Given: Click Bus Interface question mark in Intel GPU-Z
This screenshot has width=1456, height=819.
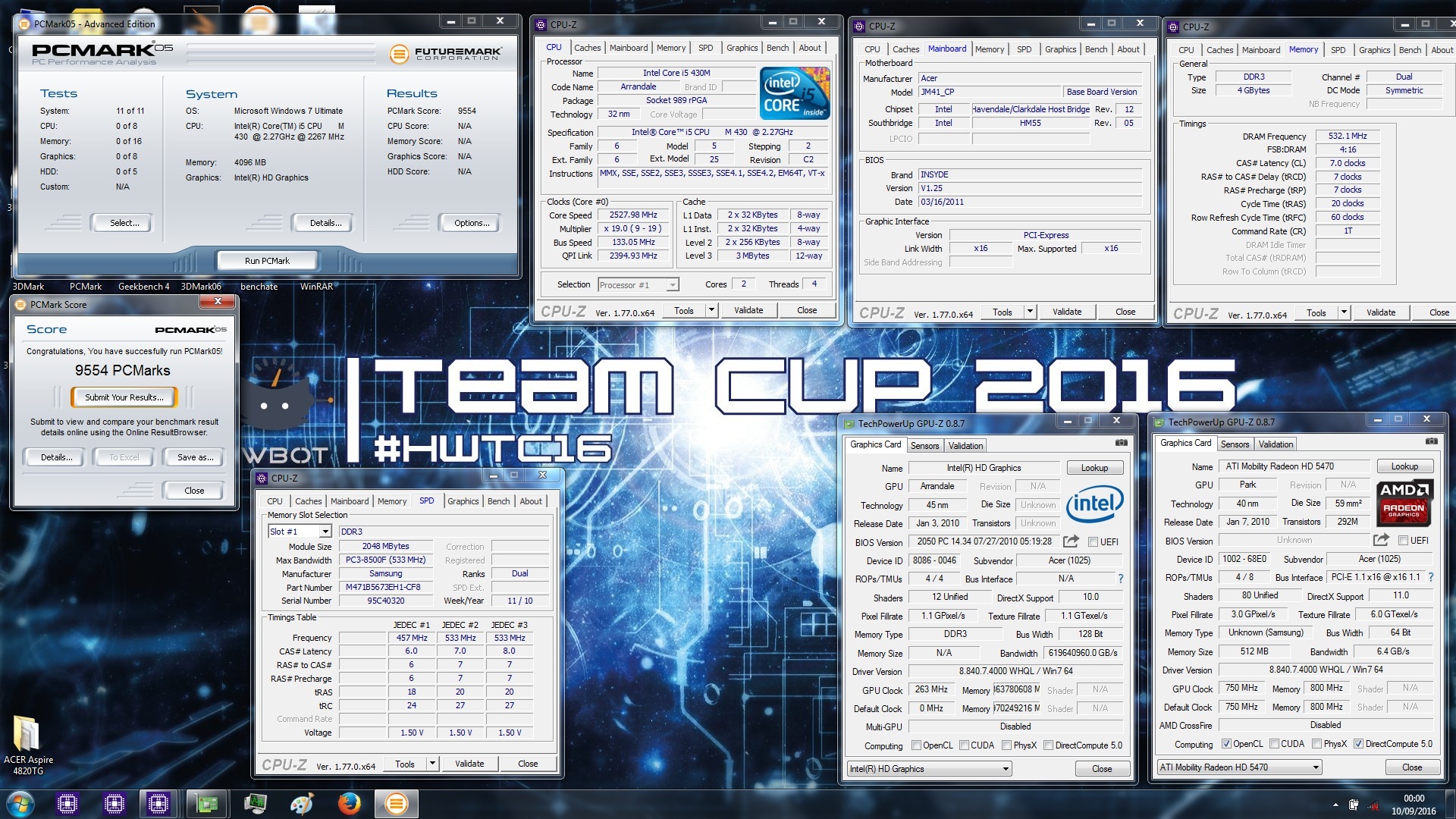Looking at the screenshot, I should click(1120, 579).
